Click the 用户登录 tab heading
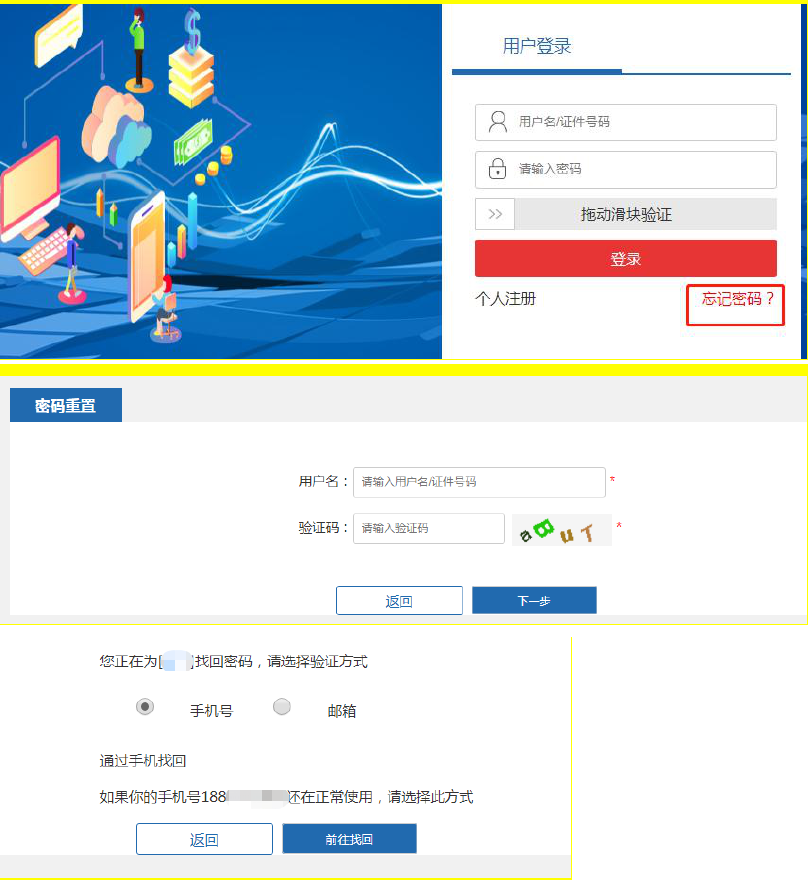808x880 pixels. (537, 46)
